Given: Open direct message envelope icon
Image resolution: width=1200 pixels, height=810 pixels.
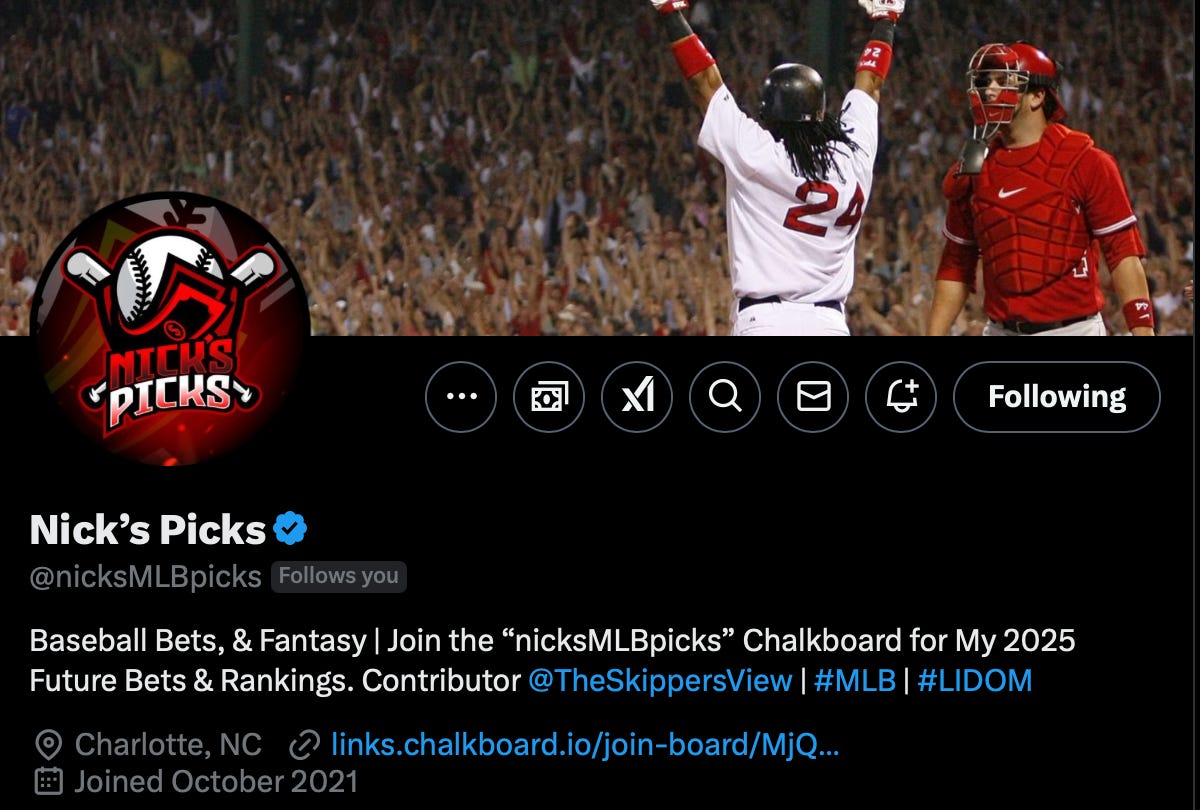Looking at the screenshot, I should pyautogui.click(x=813, y=397).
